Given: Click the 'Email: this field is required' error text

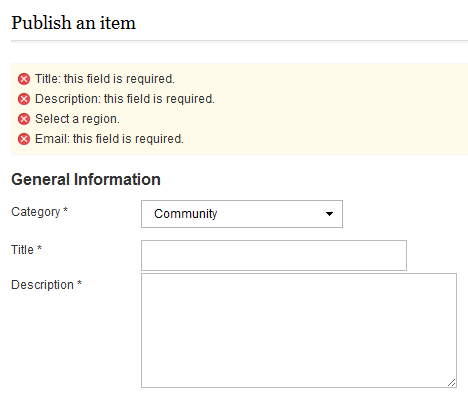Looking at the screenshot, I should click(109, 139).
